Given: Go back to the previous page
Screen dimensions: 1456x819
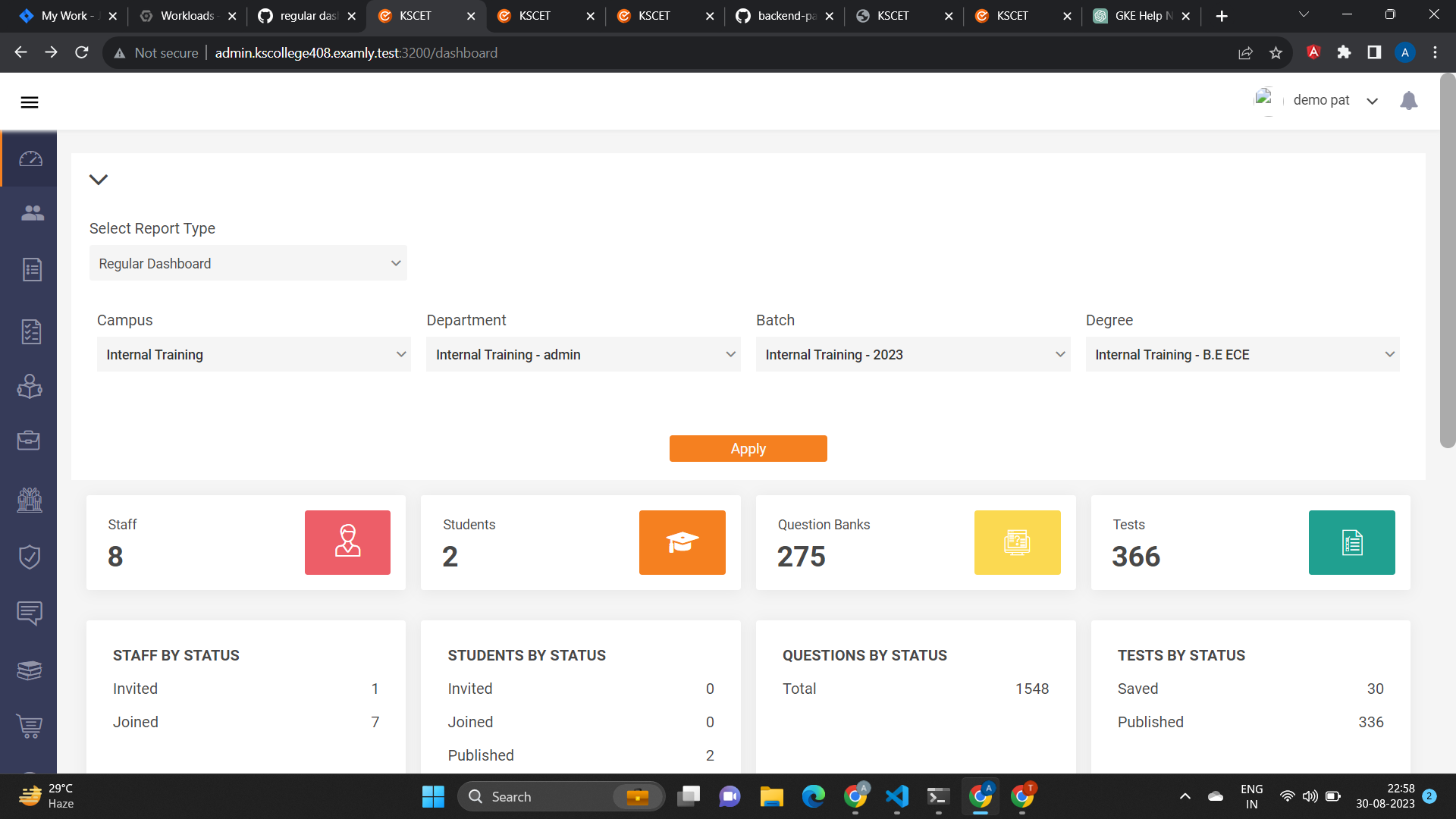Looking at the screenshot, I should (20, 52).
